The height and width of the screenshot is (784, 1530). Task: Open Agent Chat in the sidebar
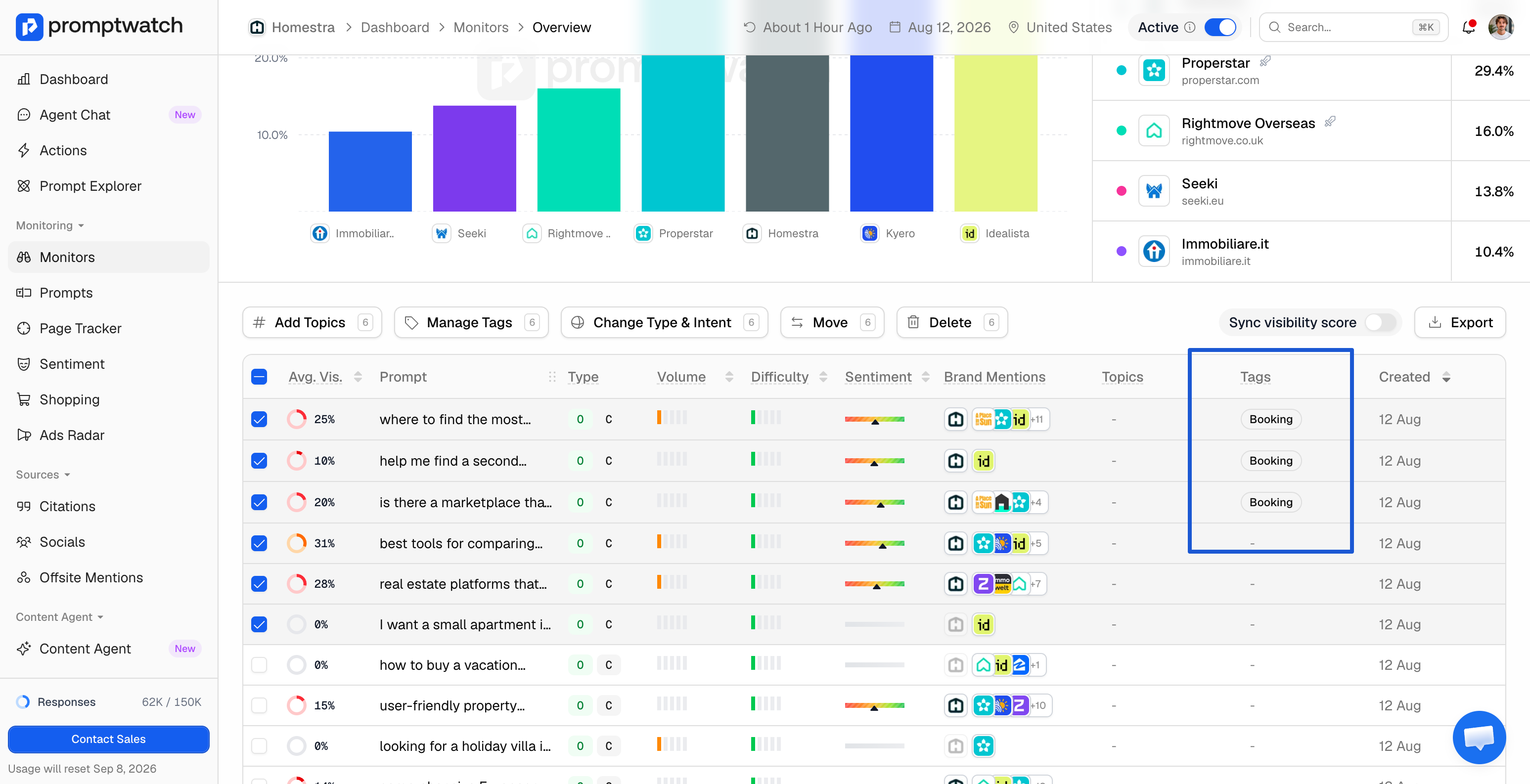coord(109,115)
